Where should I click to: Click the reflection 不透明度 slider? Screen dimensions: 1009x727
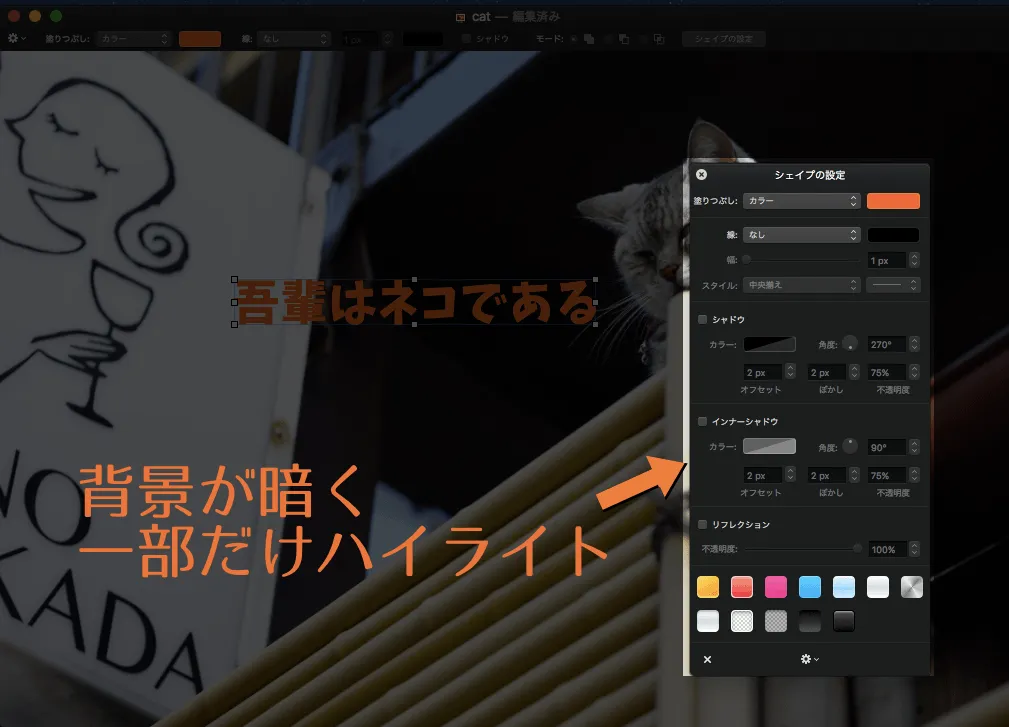point(801,549)
